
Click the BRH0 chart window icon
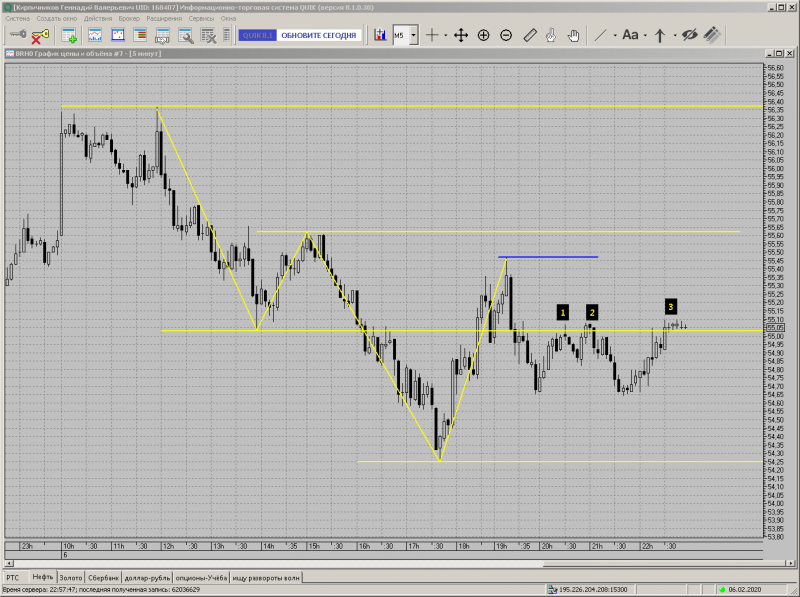pyautogui.click(x=10, y=54)
